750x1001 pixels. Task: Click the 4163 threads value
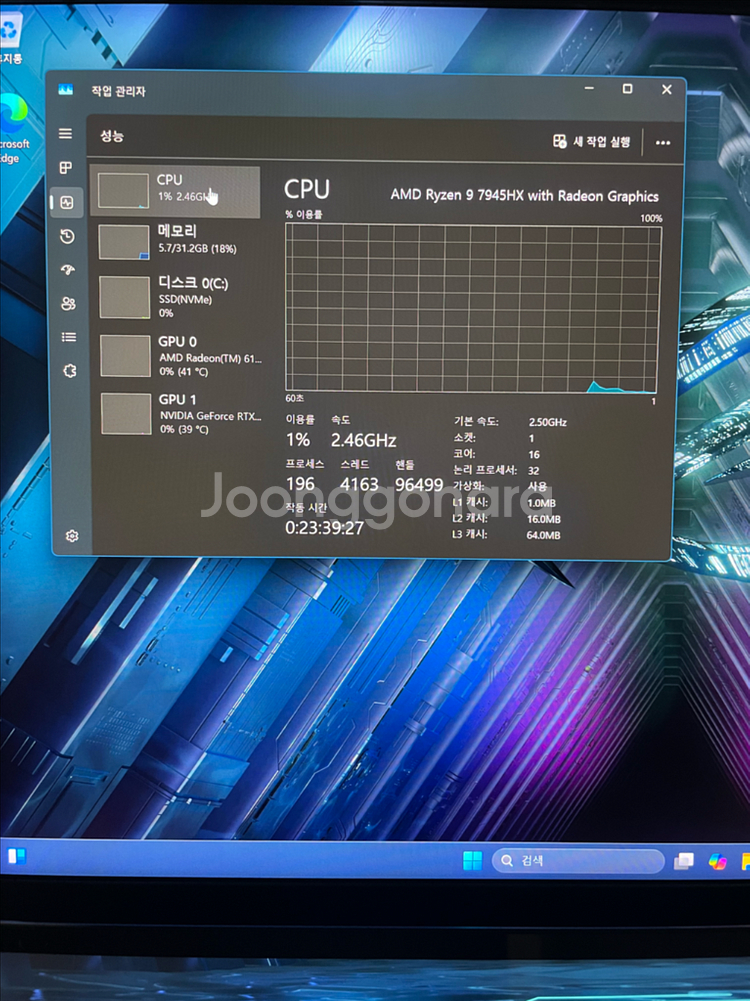pos(359,485)
